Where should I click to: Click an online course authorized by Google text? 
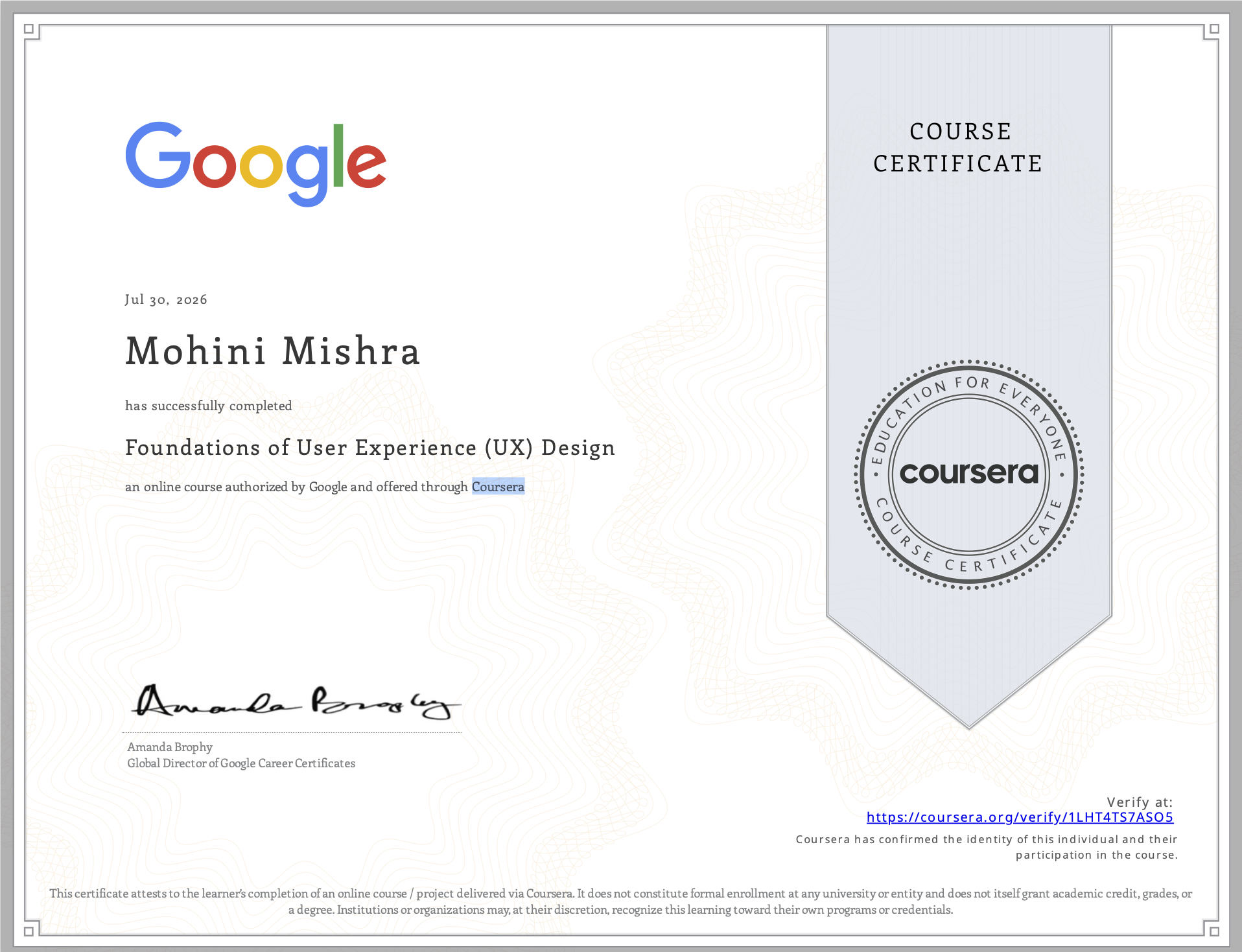tap(325, 487)
